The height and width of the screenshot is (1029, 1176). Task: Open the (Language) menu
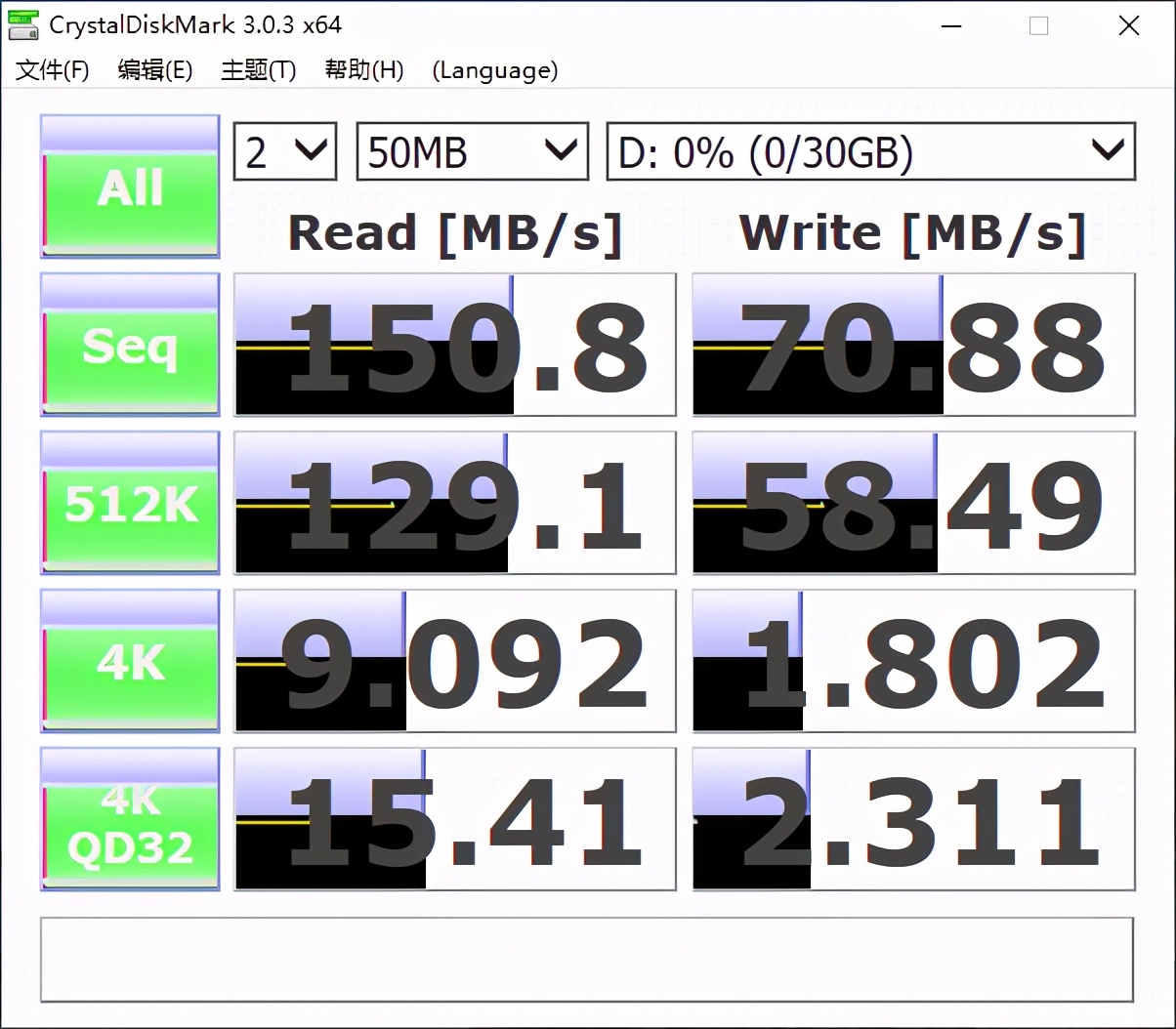pyautogui.click(x=494, y=70)
